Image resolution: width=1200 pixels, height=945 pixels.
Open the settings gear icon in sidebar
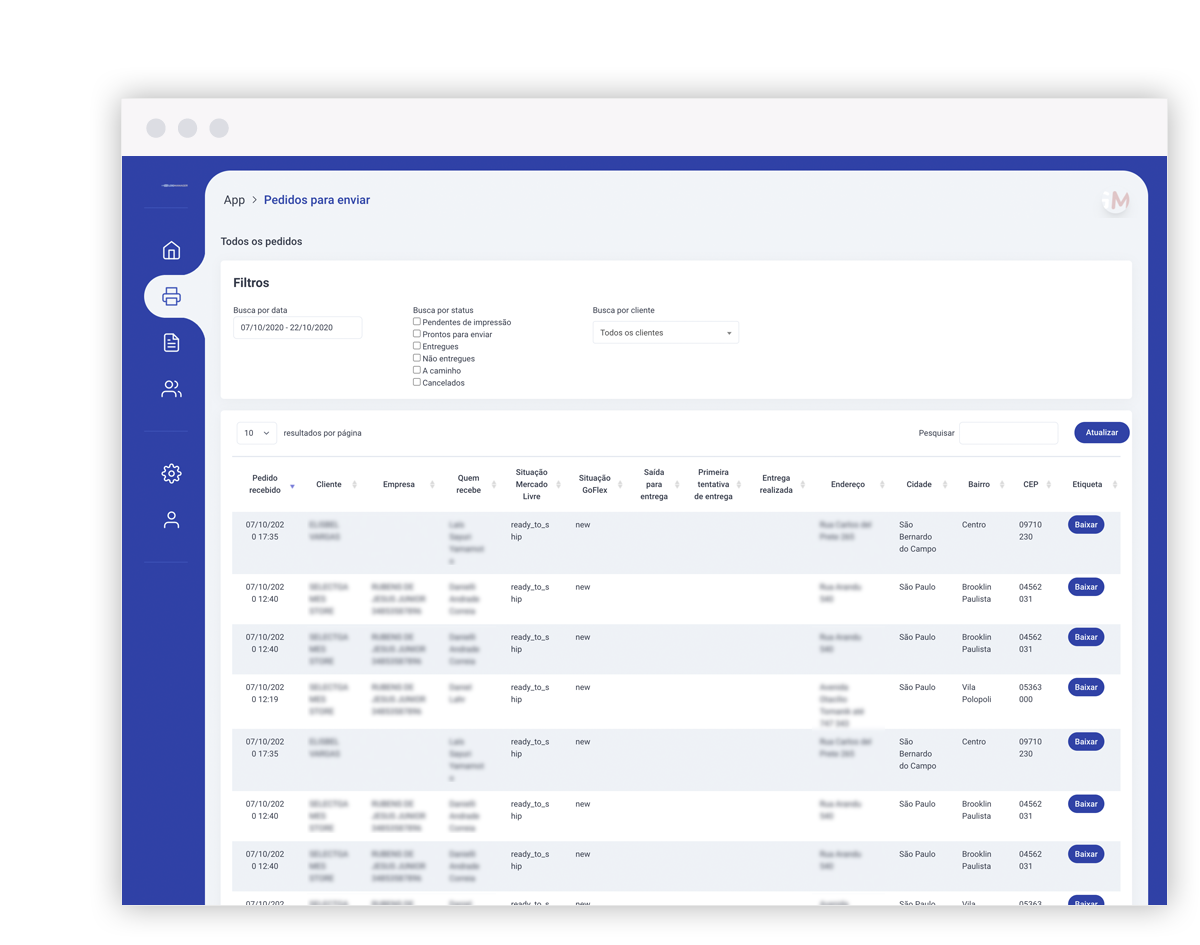[171, 473]
